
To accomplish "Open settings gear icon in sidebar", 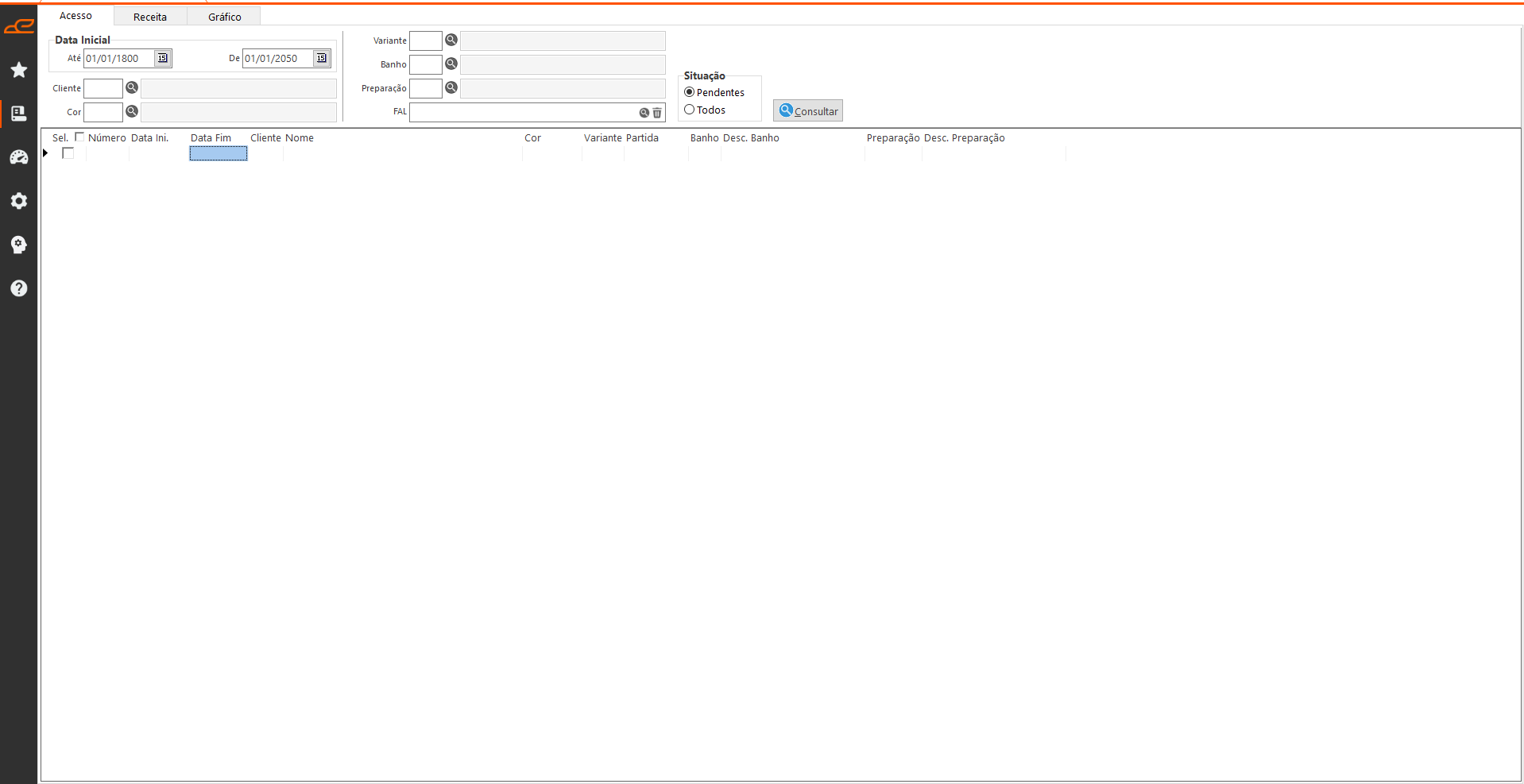I will [x=19, y=201].
